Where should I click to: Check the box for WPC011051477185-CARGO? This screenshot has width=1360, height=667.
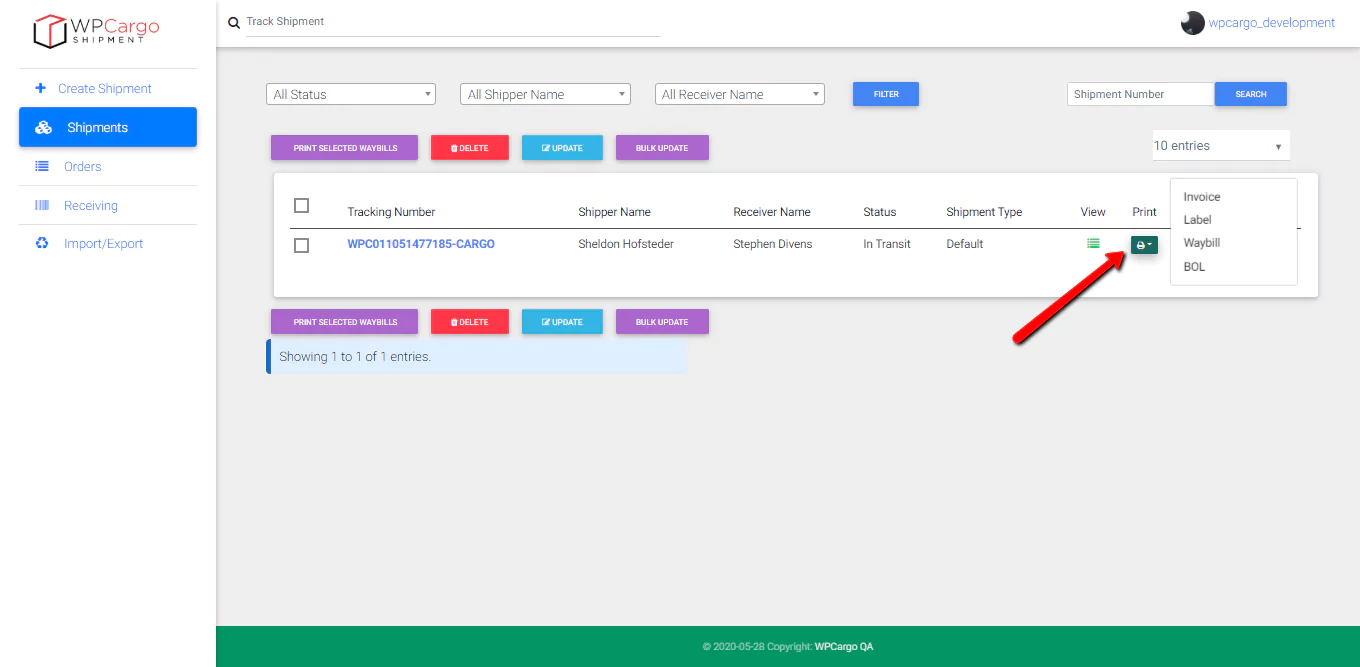(301, 245)
